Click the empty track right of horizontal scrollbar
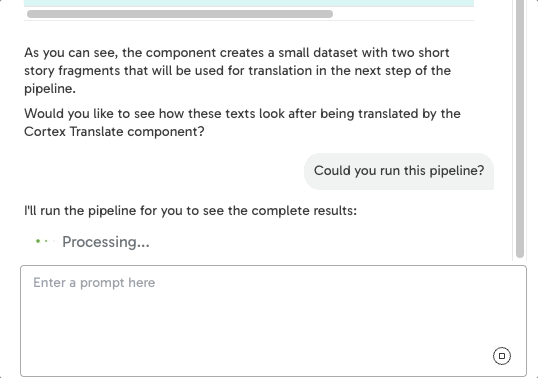 coord(403,14)
